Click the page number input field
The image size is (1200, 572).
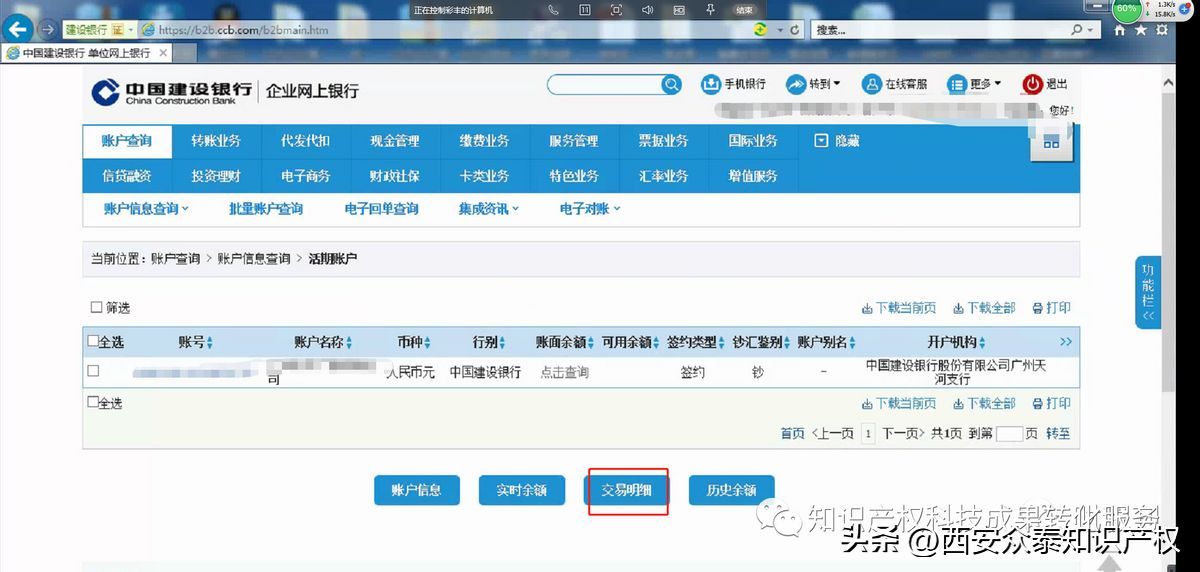1010,434
